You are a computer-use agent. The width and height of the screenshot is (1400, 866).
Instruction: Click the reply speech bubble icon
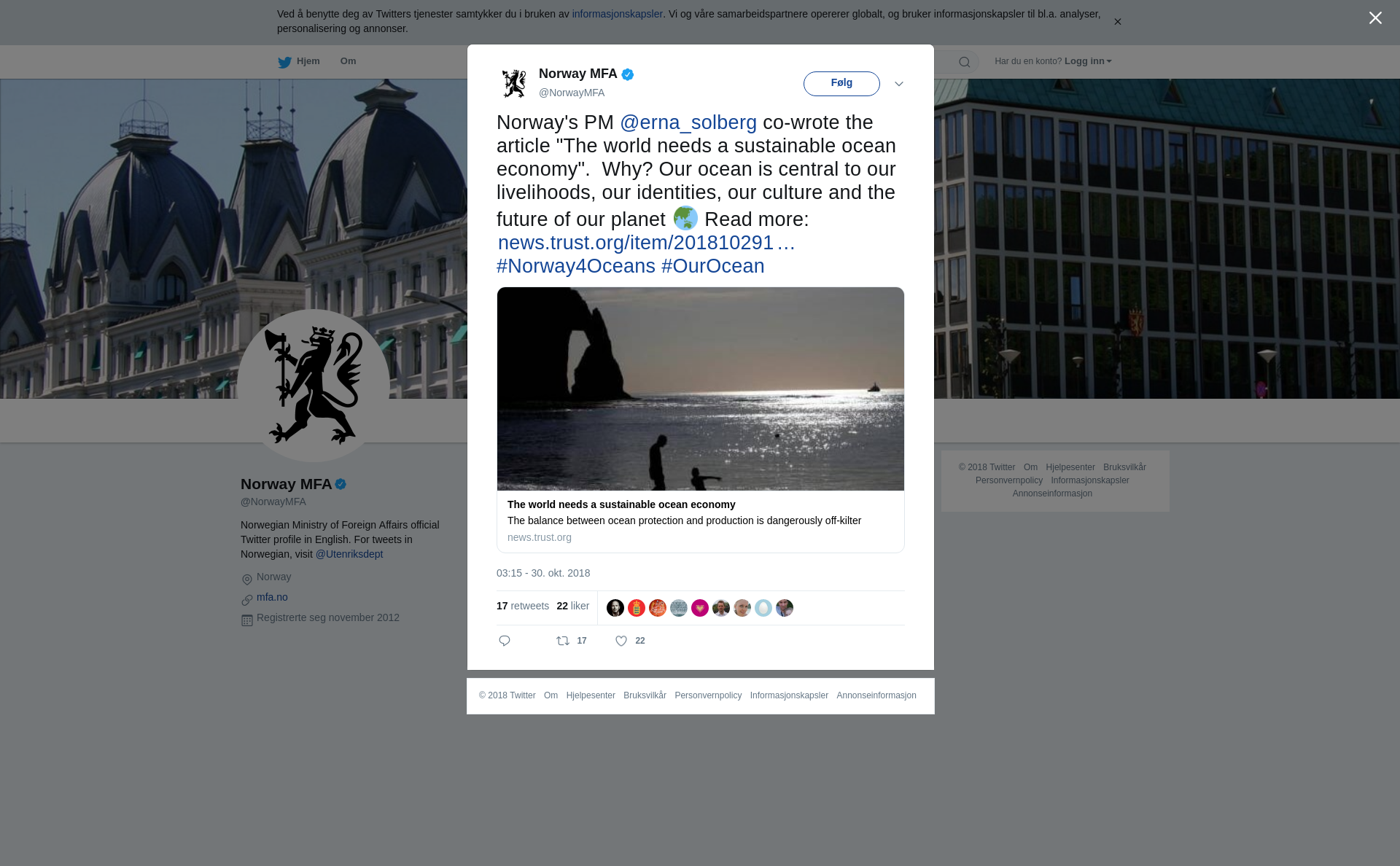[505, 641]
